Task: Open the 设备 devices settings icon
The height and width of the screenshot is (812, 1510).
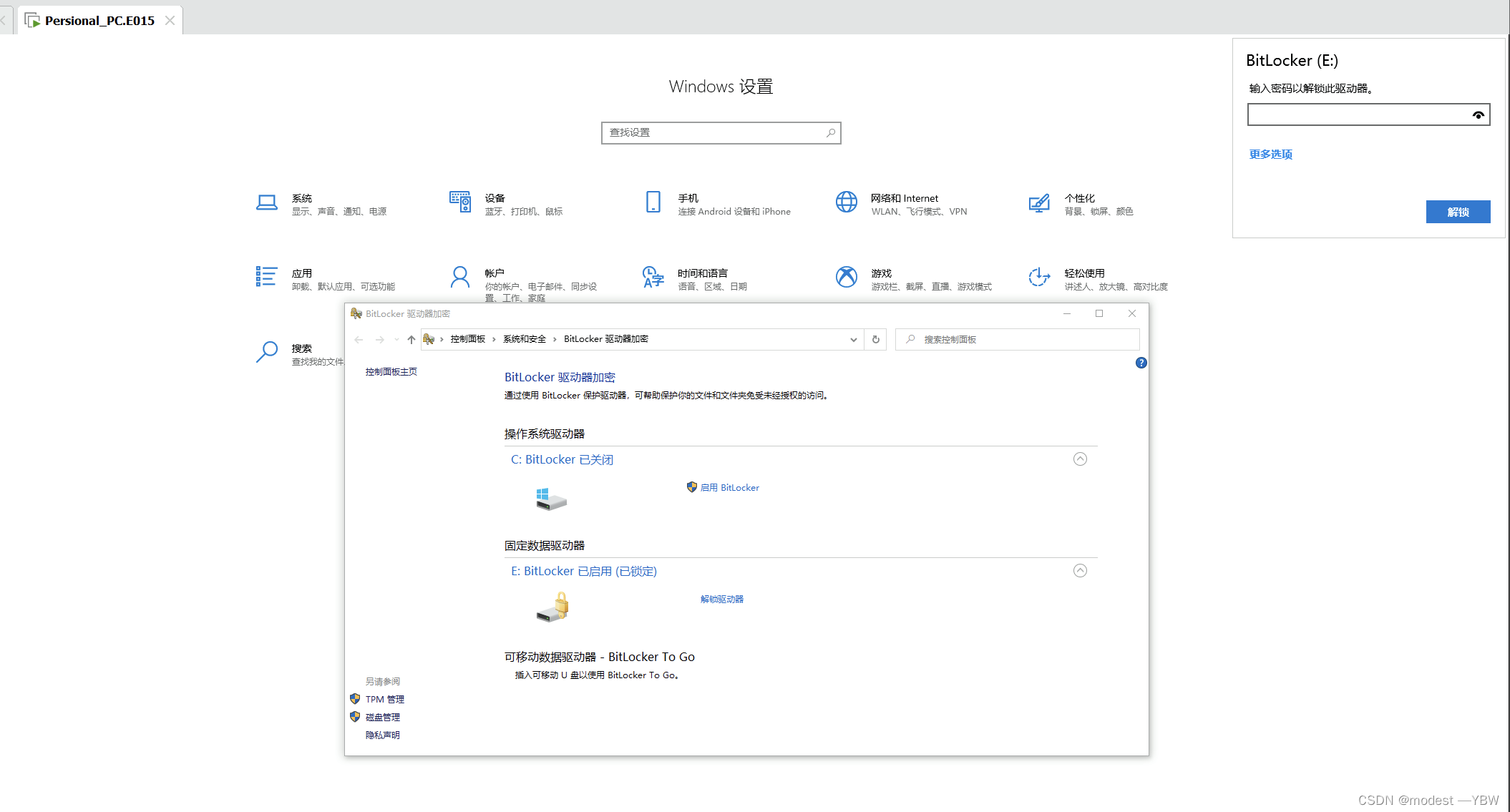Action: [x=459, y=202]
